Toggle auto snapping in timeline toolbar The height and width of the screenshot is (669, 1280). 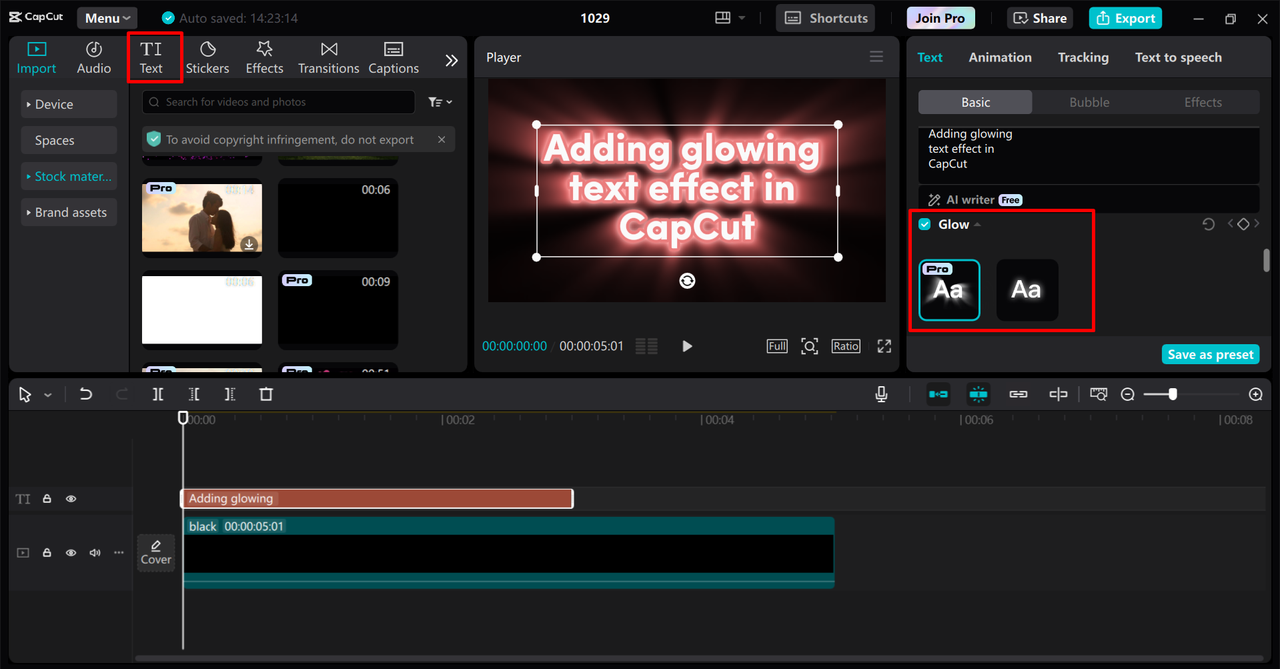point(979,395)
